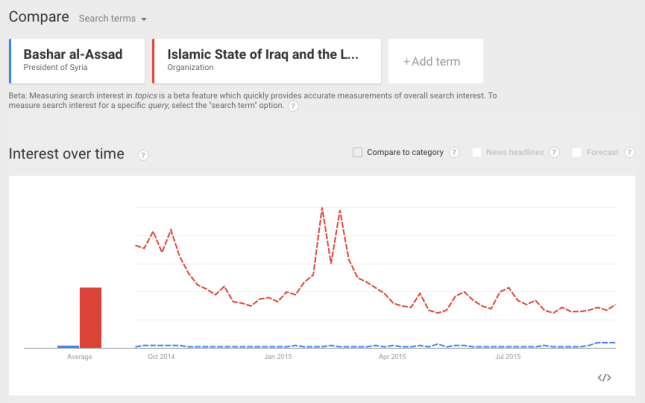Viewport: 645px width, 403px height.
Task: Click the Interest over time heading
Action: point(66,154)
